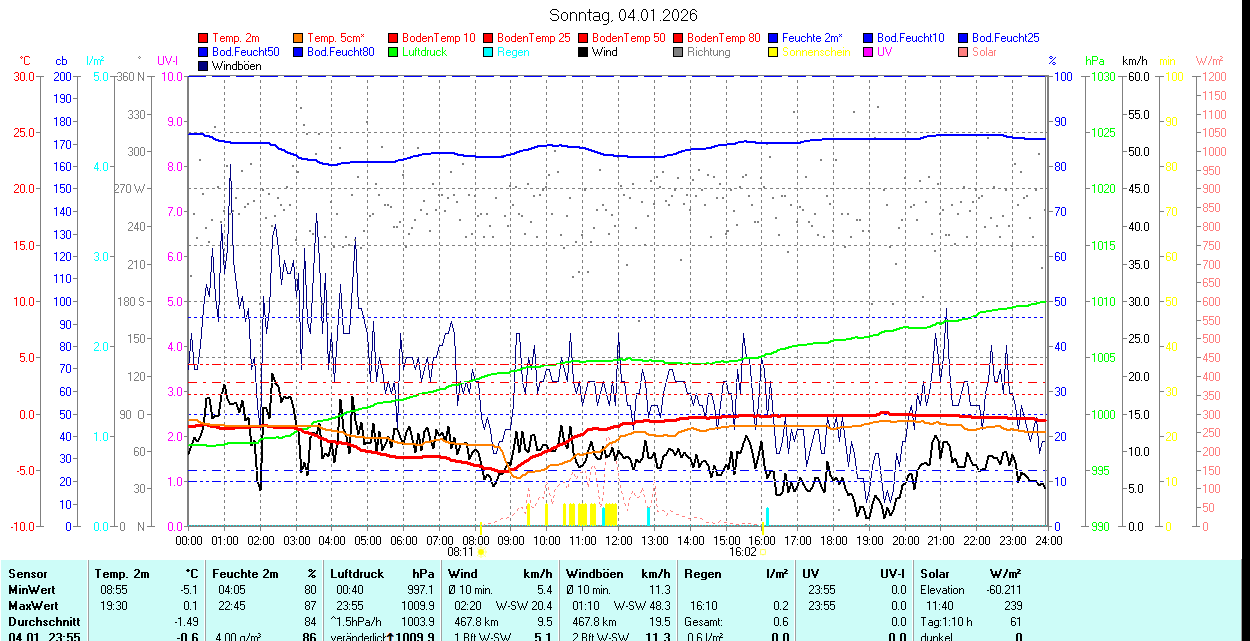Click the Luftdruck column header in table
The width and height of the screenshot is (1250, 641).
click(x=357, y=574)
